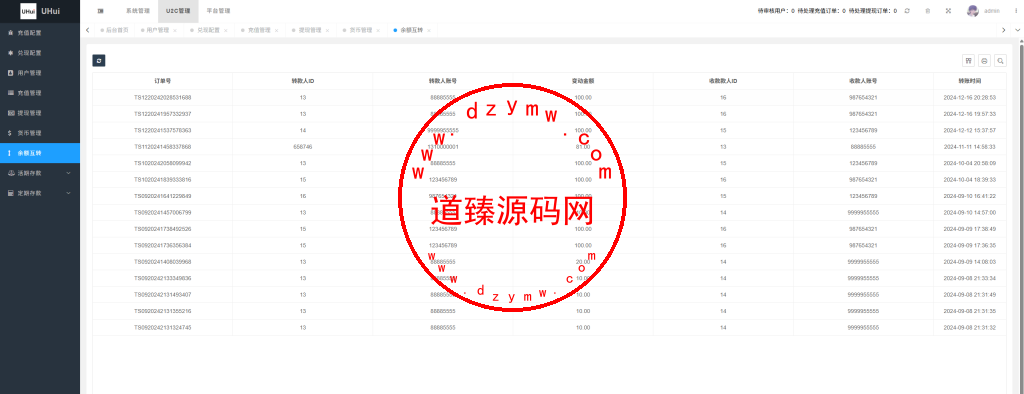The width and height of the screenshot is (1024, 394).
Task: Click the admin avatar picture
Action: tap(973, 11)
